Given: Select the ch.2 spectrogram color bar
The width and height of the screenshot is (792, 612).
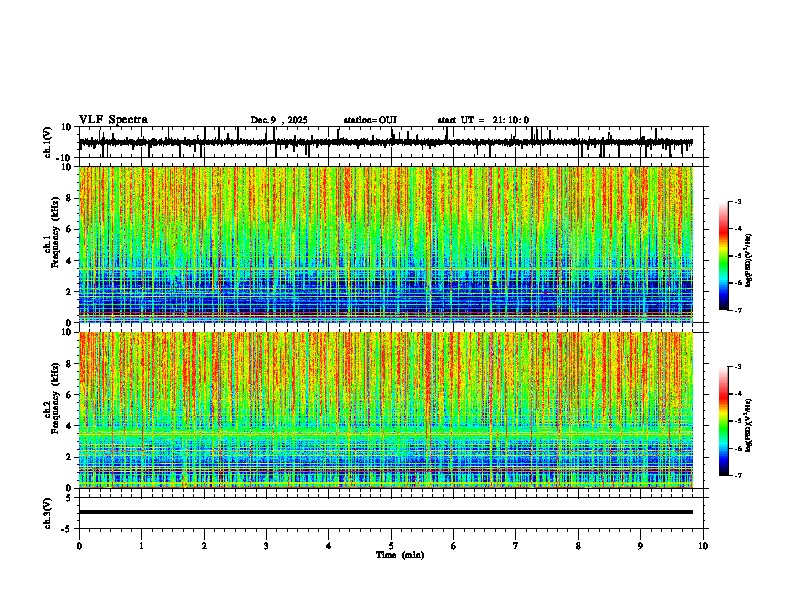Looking at the screenshot, I should pyautogui.click(x=724, y=421).
